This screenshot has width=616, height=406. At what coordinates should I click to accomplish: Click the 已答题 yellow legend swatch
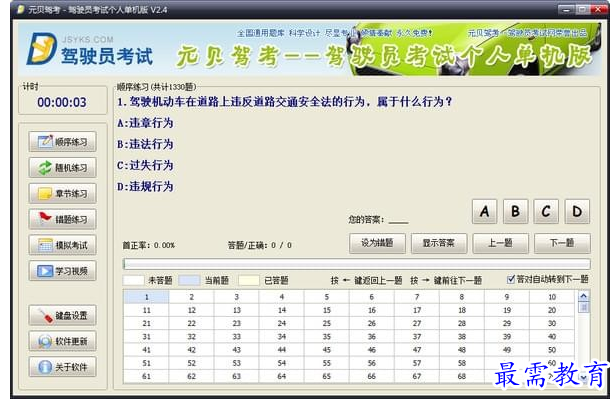(x=249, y=280)
